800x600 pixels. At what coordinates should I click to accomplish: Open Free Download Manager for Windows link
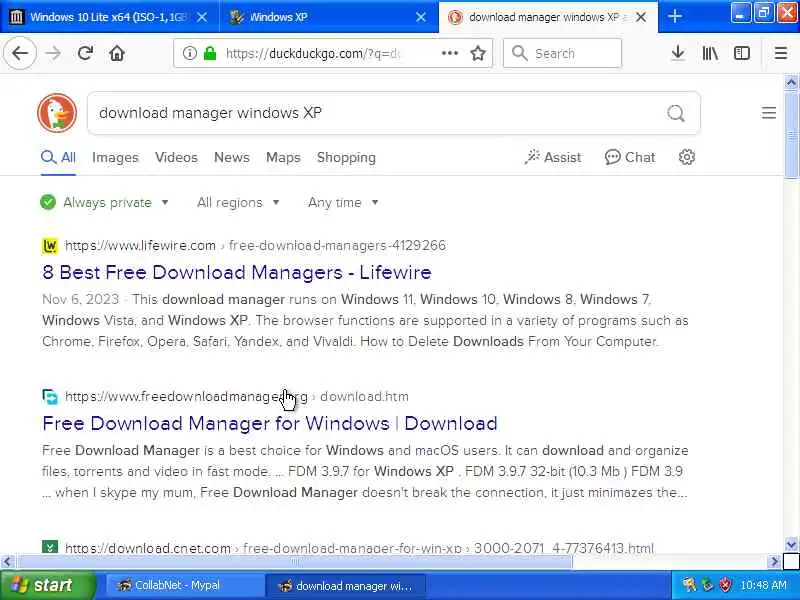point(269,423)
